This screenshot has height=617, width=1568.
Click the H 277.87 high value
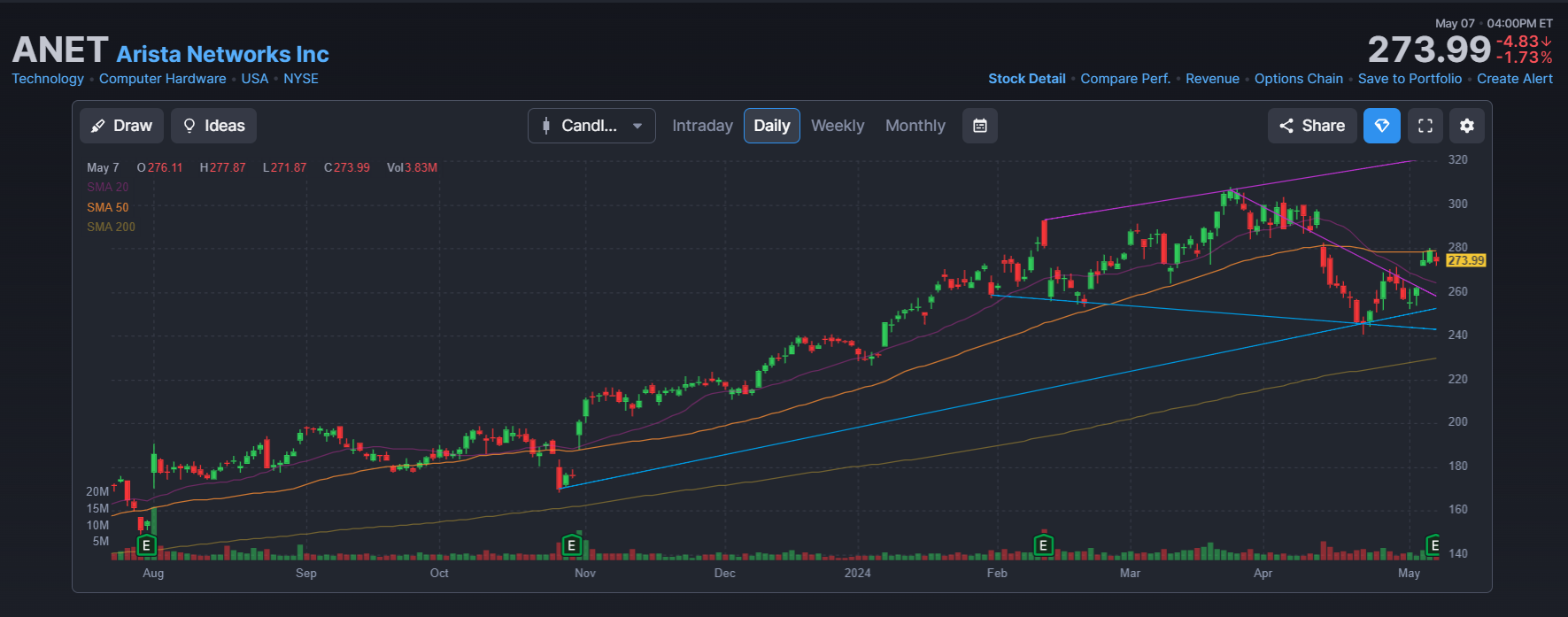coord(223,167)
